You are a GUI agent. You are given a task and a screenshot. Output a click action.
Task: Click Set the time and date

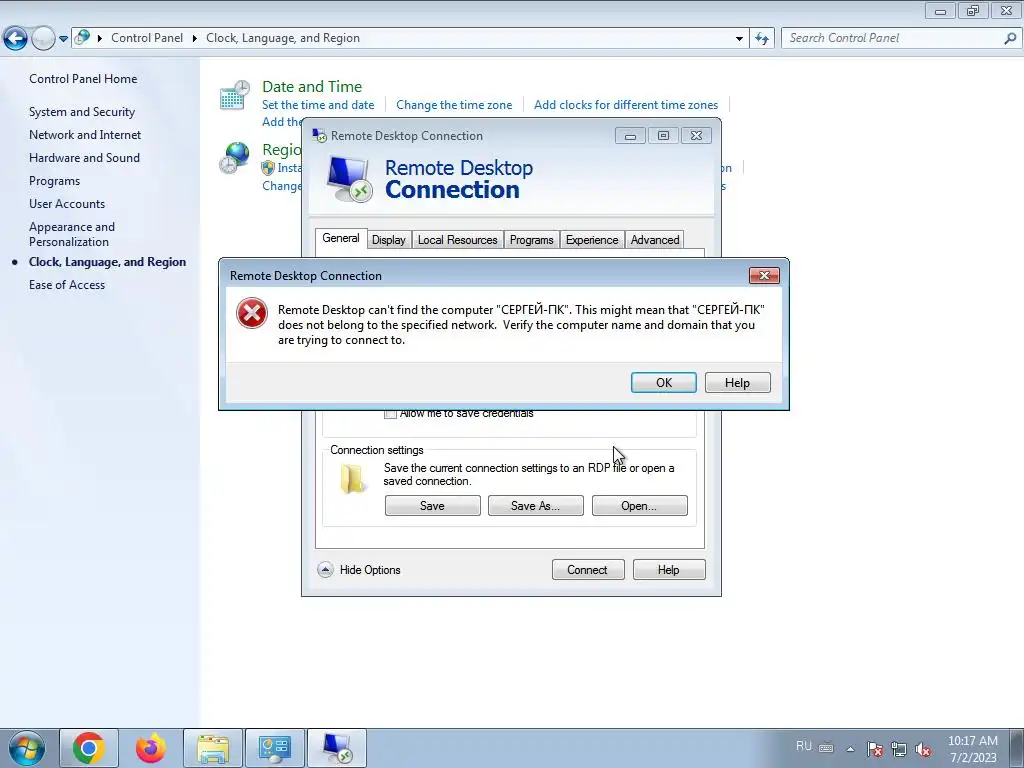pyautogui.click(x=318, y=104)
